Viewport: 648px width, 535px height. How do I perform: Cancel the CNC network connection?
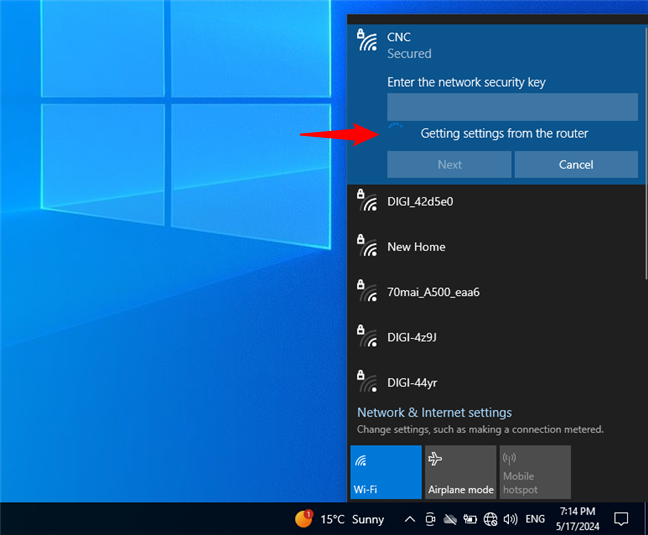pyautogui.click(x=576, y=164)
